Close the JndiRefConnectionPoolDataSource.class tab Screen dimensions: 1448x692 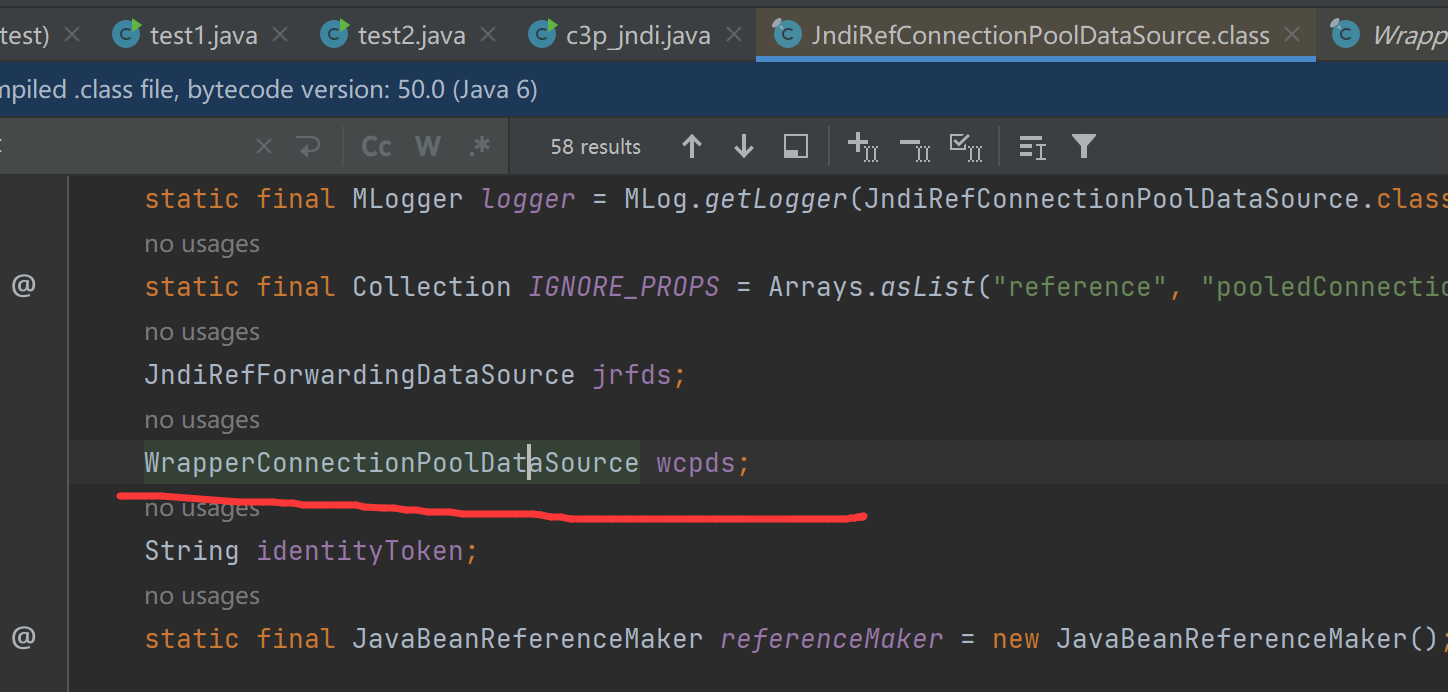point(1292,36)
